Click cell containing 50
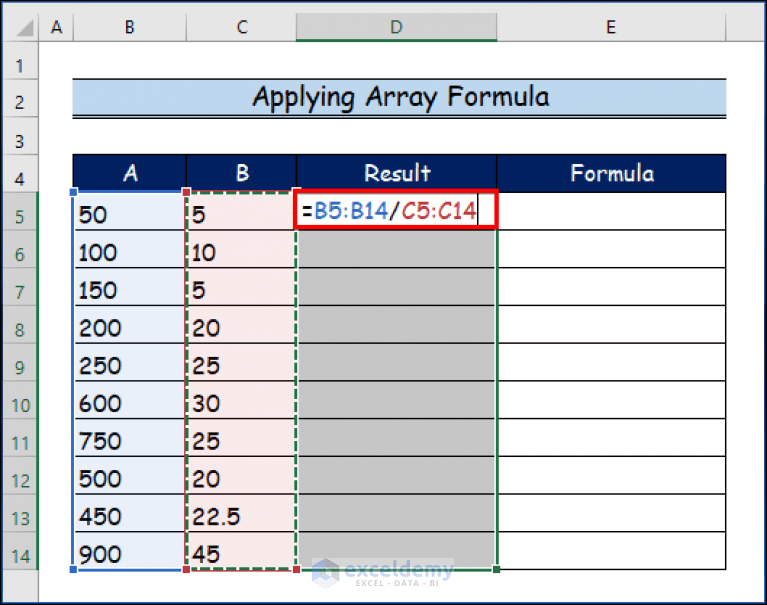767x605 pixels. pyautogui.click(x=130, y=211)
